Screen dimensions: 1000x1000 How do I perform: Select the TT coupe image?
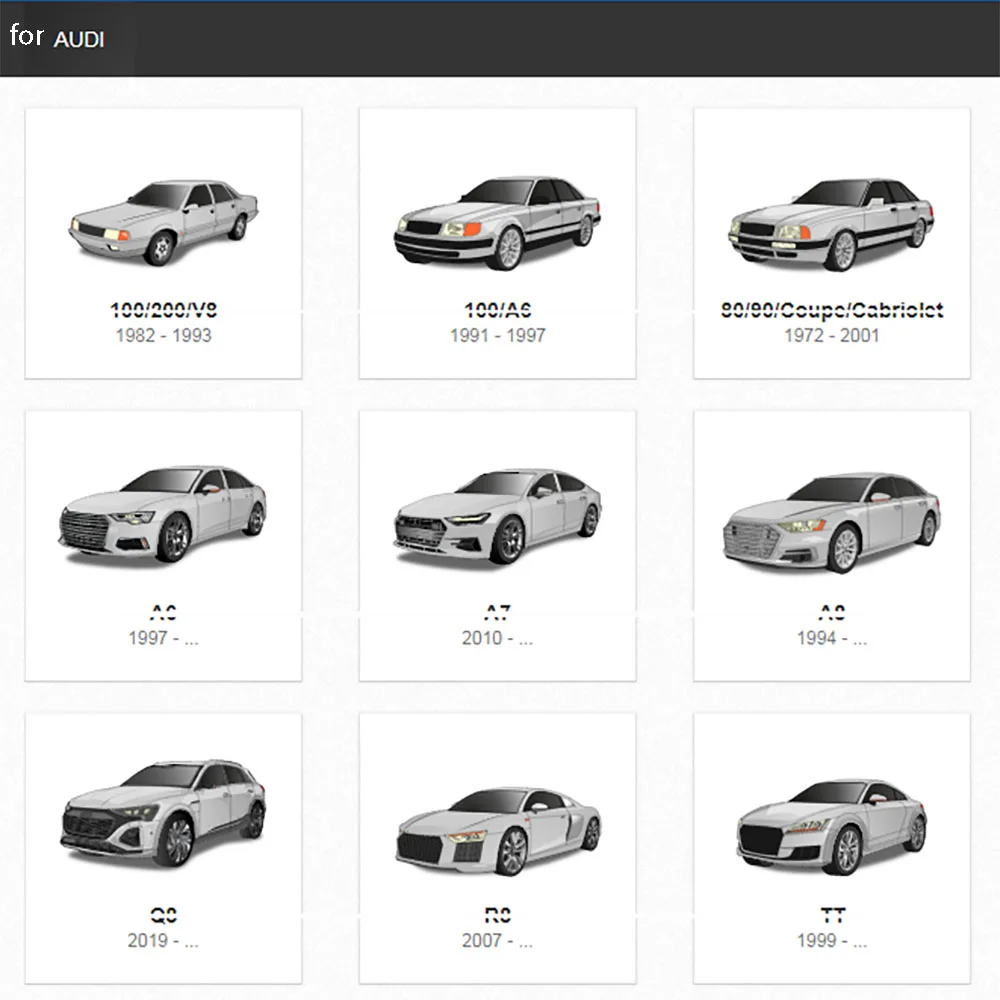pyautogui.click(x=832, y=826)
